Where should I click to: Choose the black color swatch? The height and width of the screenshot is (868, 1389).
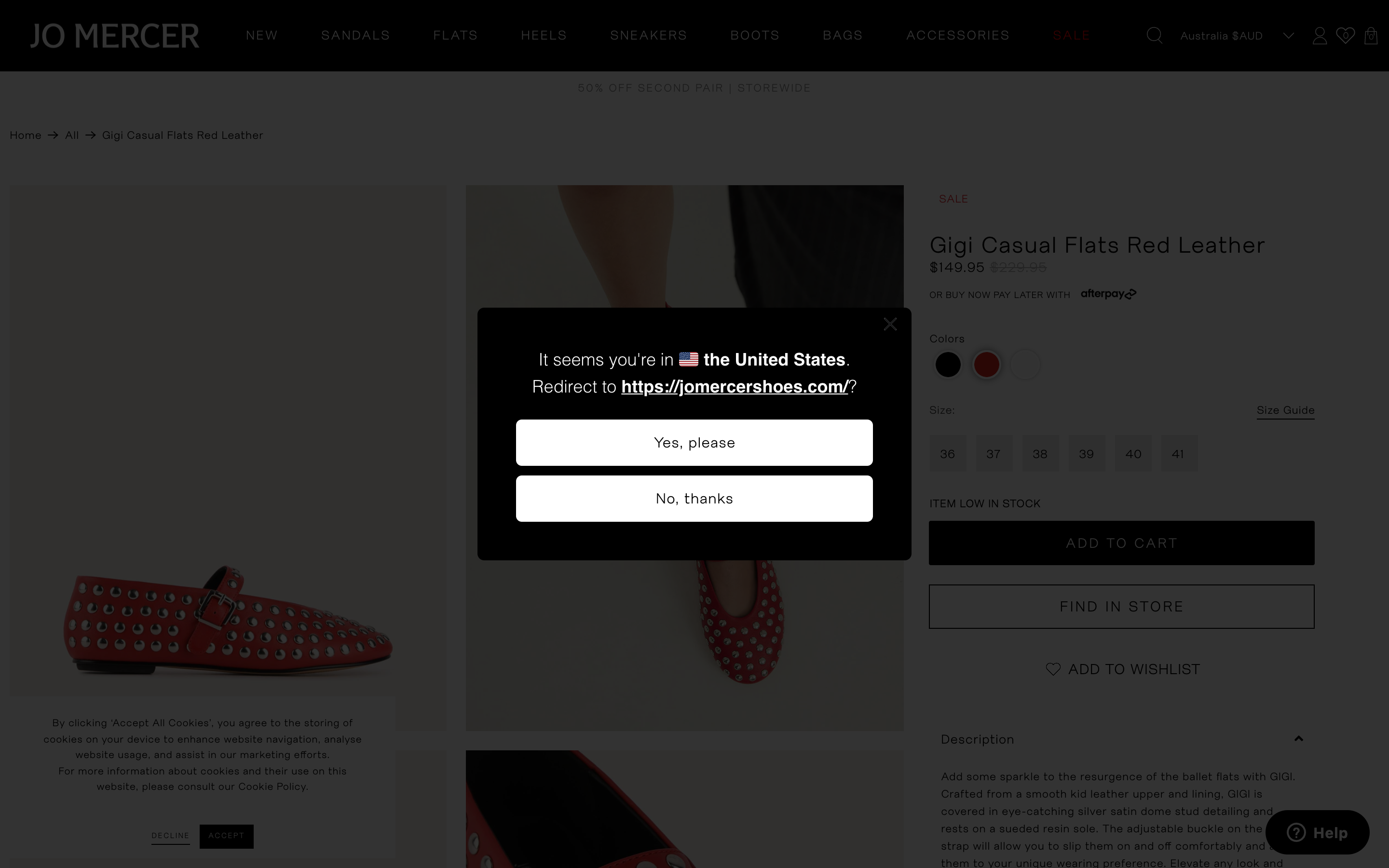[948, 365]
